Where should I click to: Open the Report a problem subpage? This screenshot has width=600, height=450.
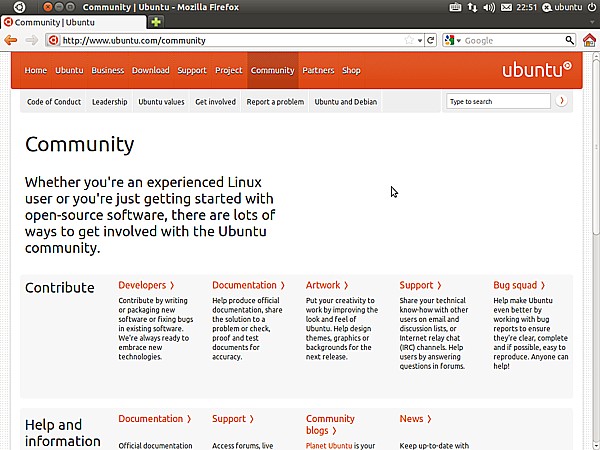click(275, 102)
